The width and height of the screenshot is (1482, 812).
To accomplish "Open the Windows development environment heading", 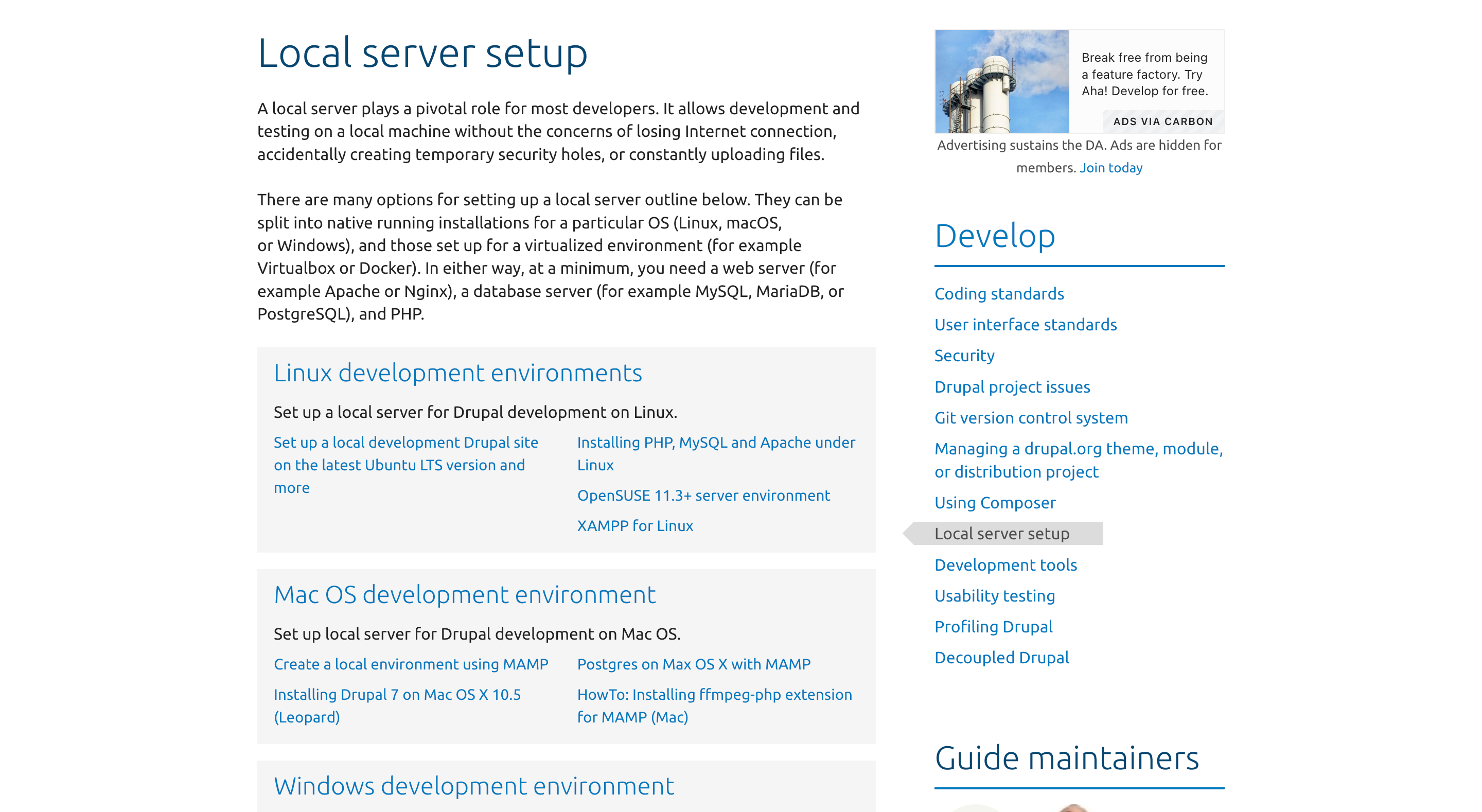I will tap(473, 786).
